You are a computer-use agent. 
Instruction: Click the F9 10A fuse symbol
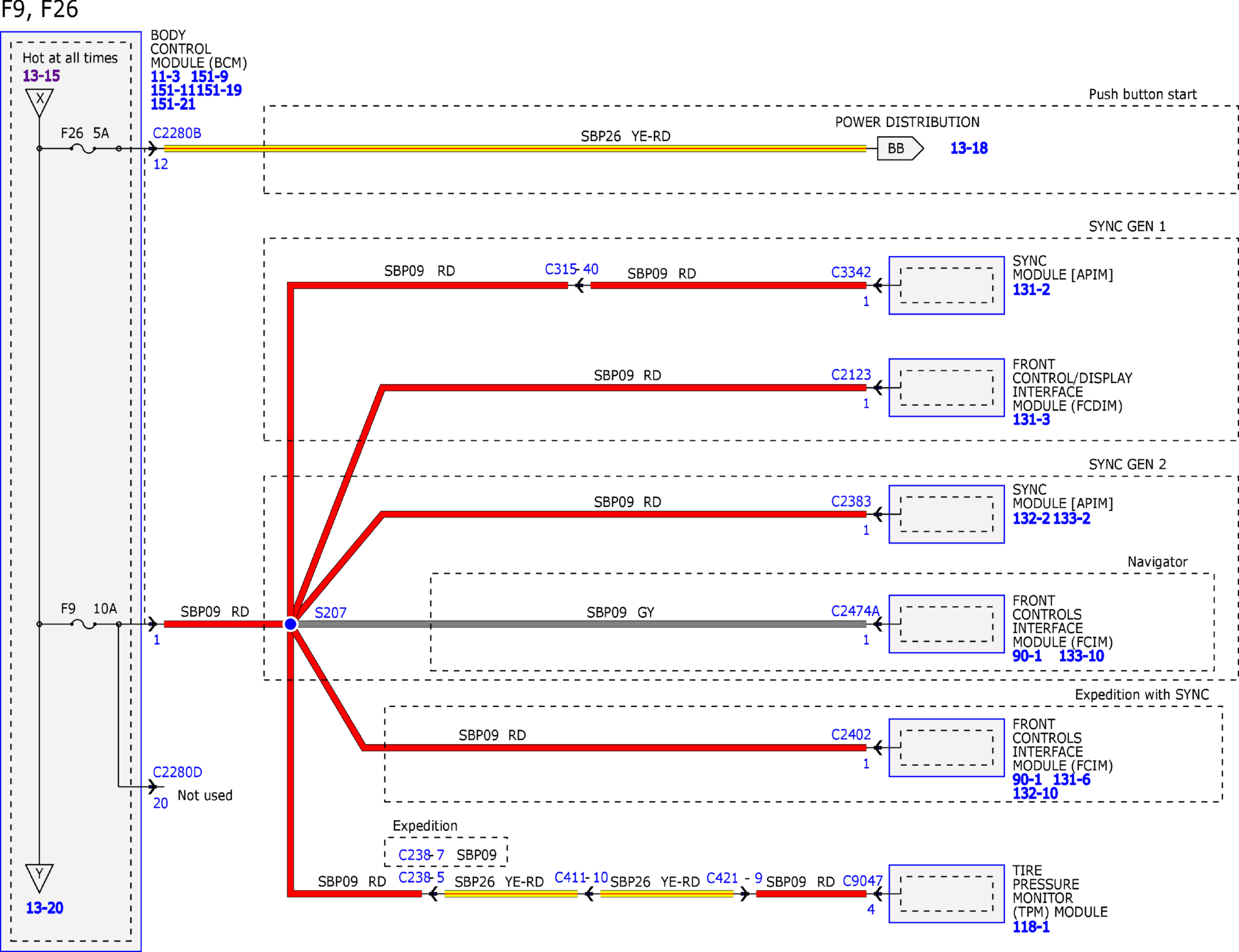coord(84,625)
